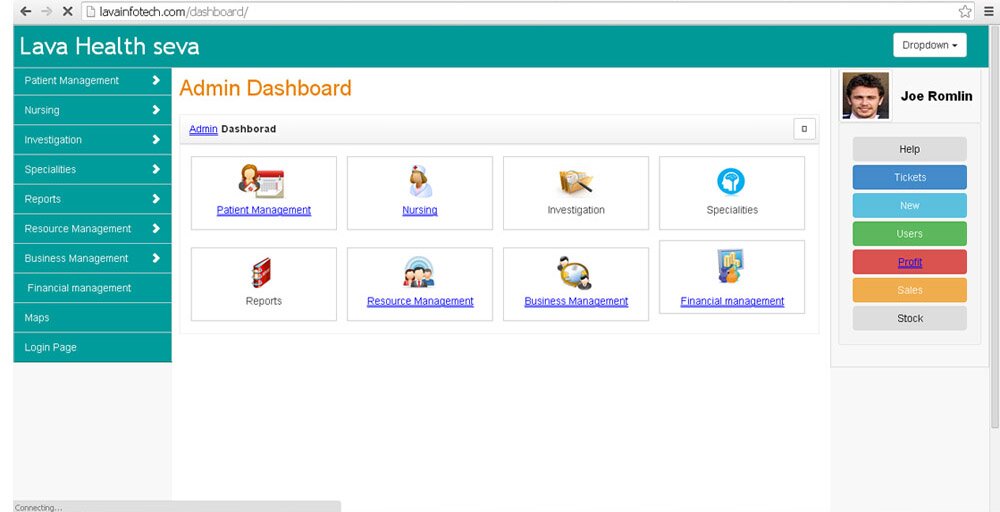
Task: Select the Specialities head icon
Action: tap(731, 182)
